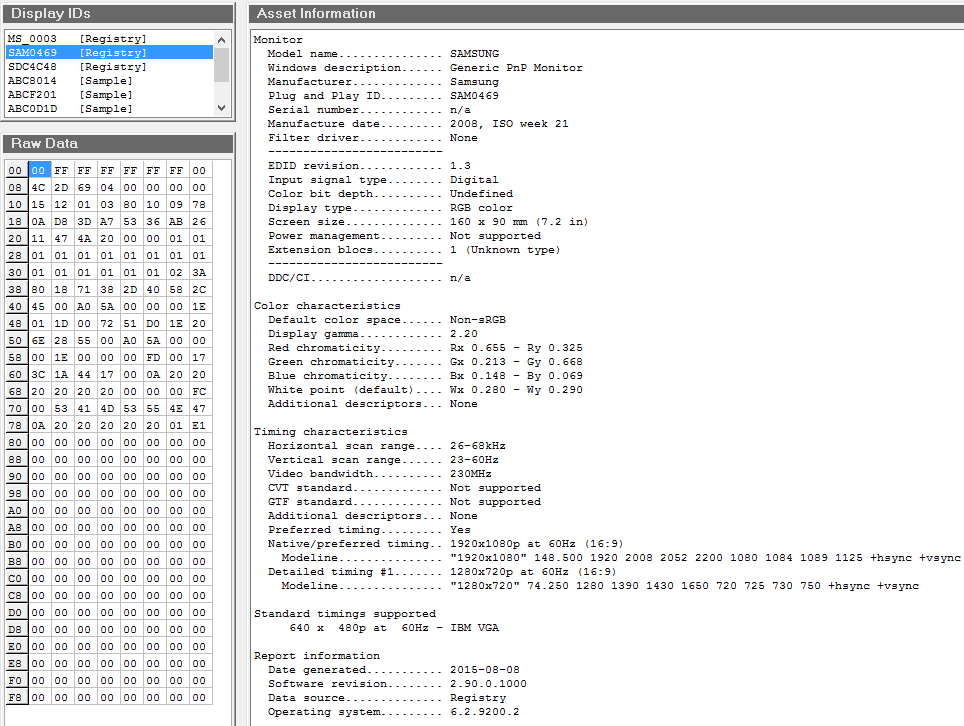Click the Display IDs list scrollbar thumb
Viewport: 964px width, 726px height.
point(221,65)
